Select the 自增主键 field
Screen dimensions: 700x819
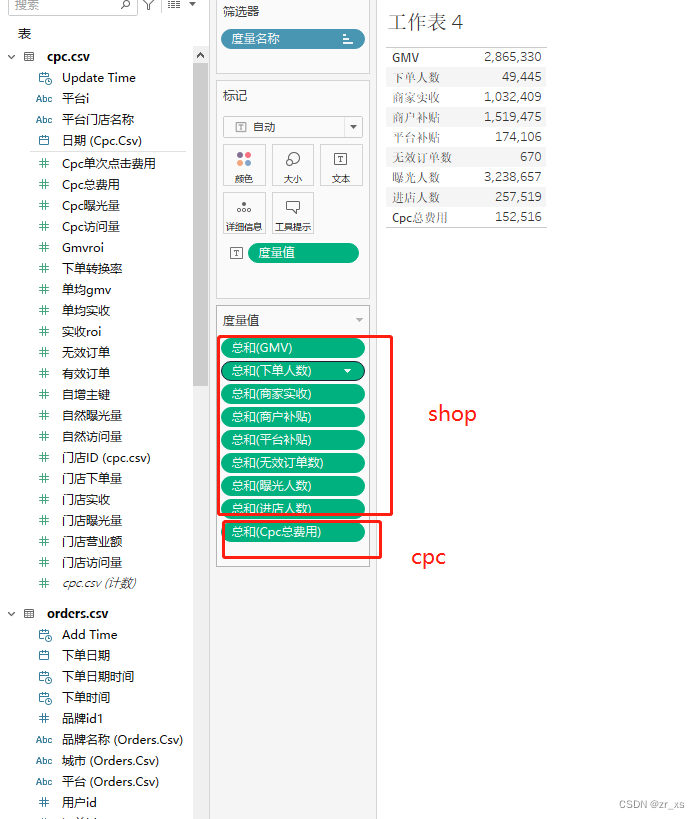[x=86, y=394]
